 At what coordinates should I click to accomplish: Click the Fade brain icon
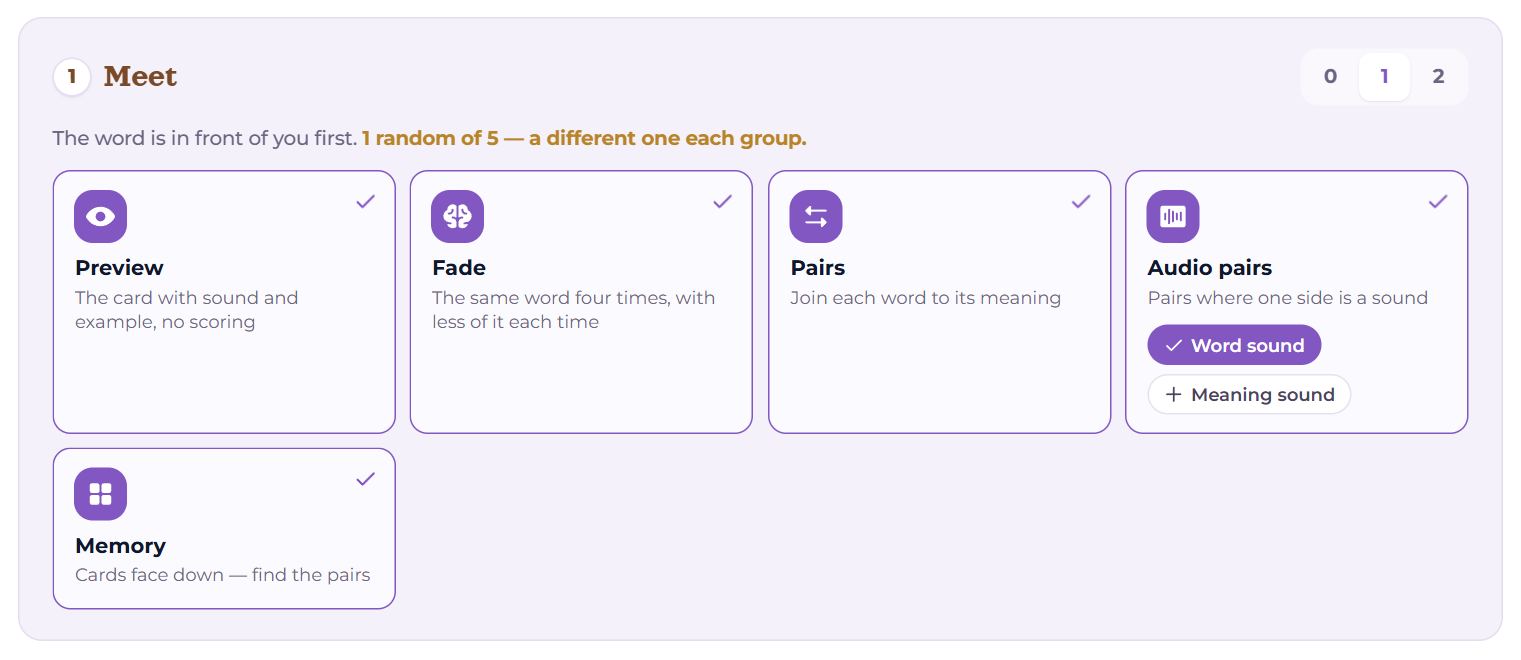[x=457, y=216]
